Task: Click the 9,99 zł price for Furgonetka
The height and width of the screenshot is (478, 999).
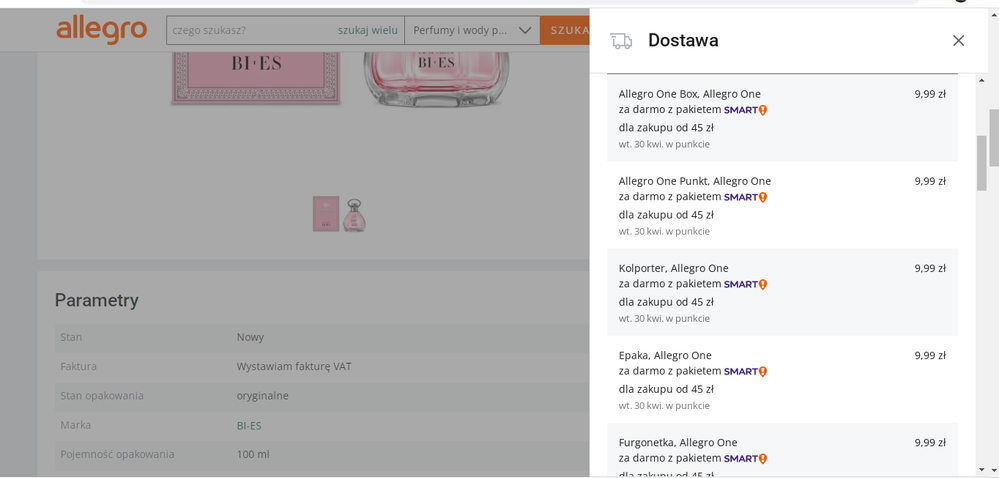Action: pos(930,442)
